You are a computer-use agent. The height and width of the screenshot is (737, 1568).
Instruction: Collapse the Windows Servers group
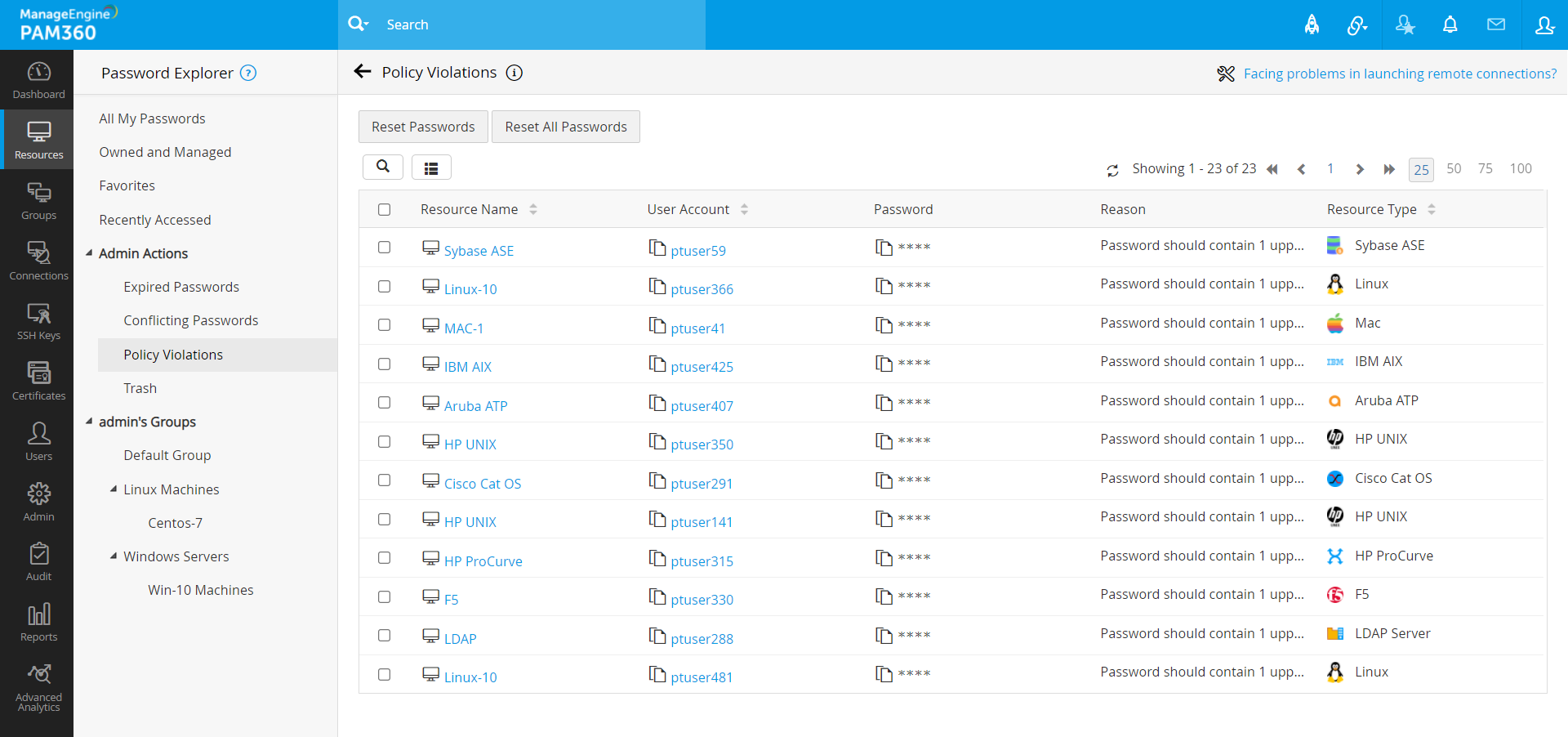point(114,556)
